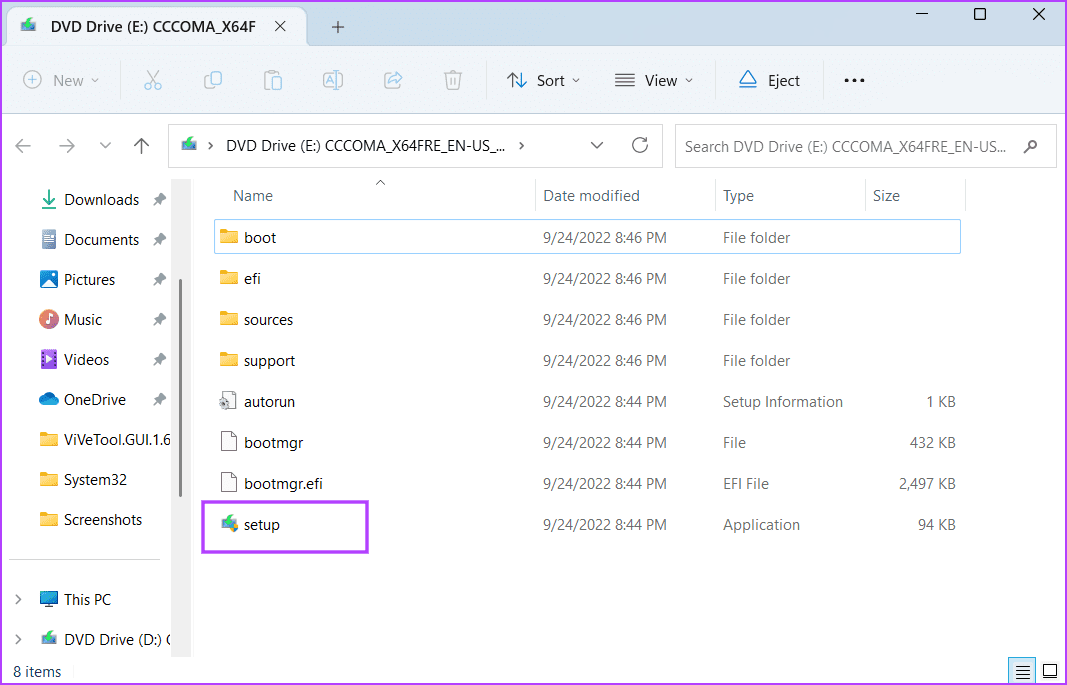The image size is (1067, 685).
Task: Open the View layout dropdown
Action: coord(653,80)
